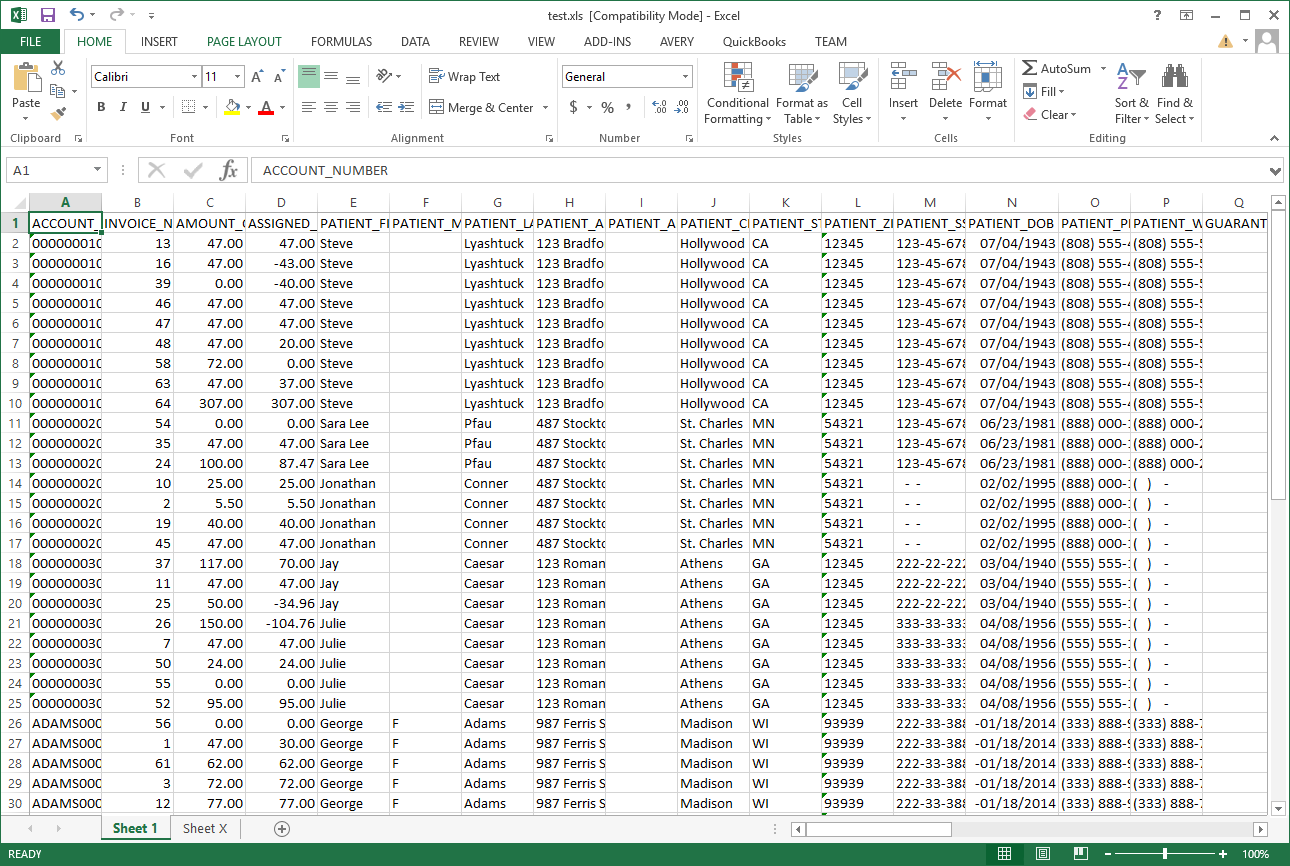Open the Fill dropdown menu
The height and width of the screenshot is (866, 1290).
click(x=1044, y=92)
